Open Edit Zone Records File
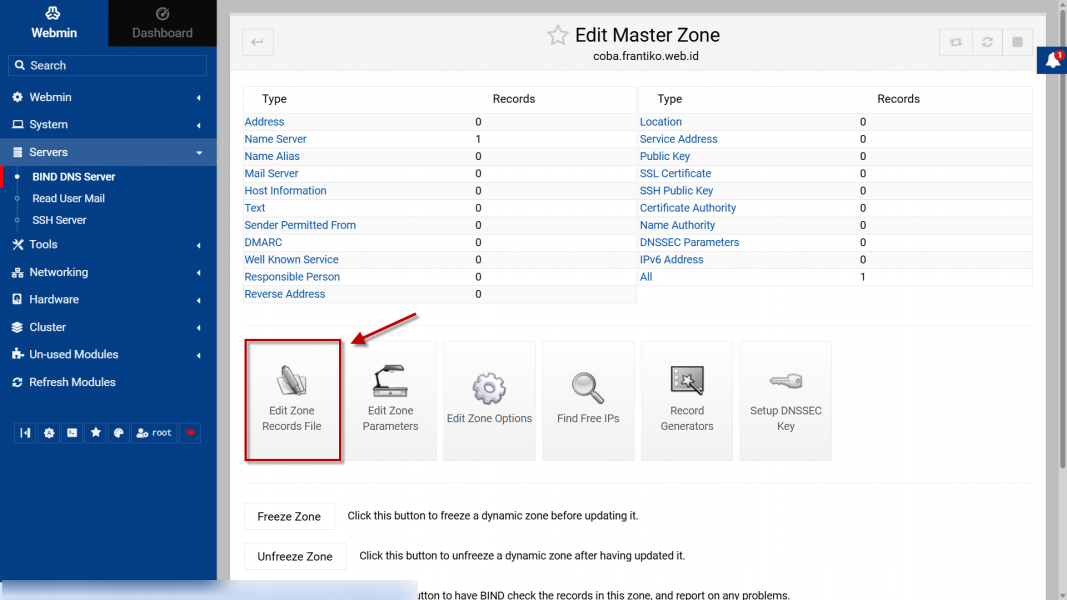The image size is (1067, 600). point(292,400)
